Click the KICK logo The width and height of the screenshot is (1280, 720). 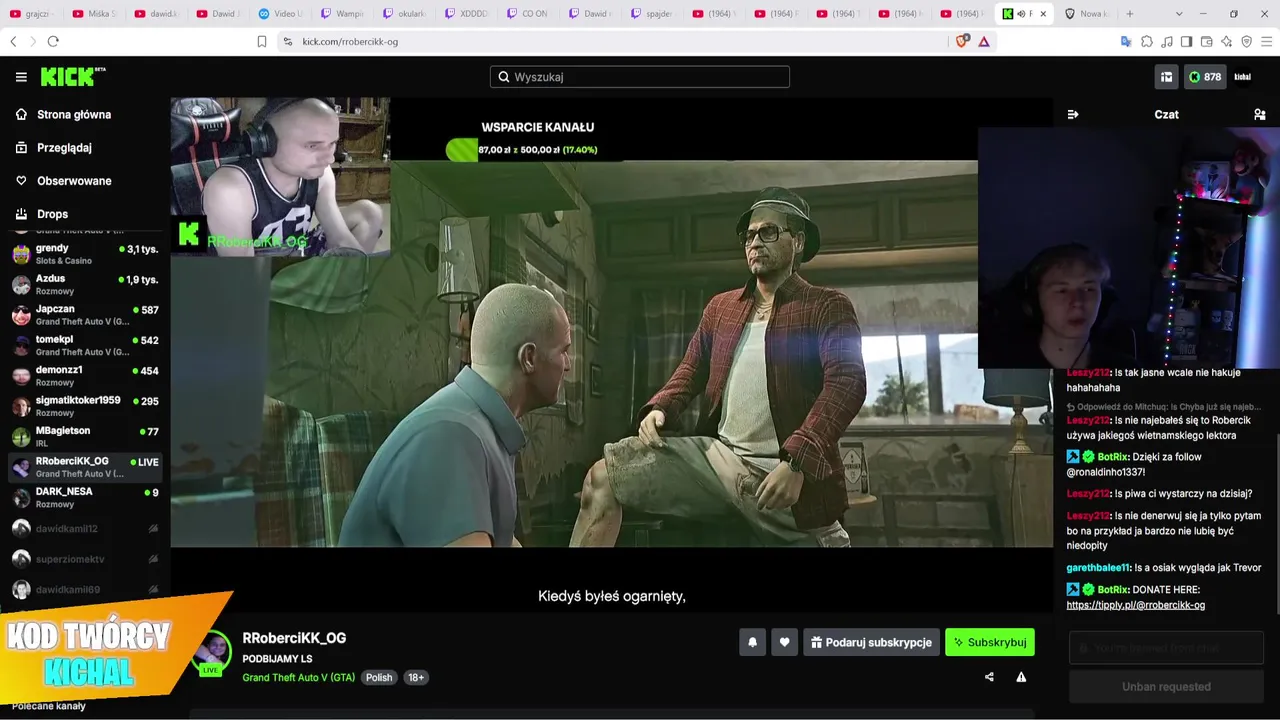(72, 77)
